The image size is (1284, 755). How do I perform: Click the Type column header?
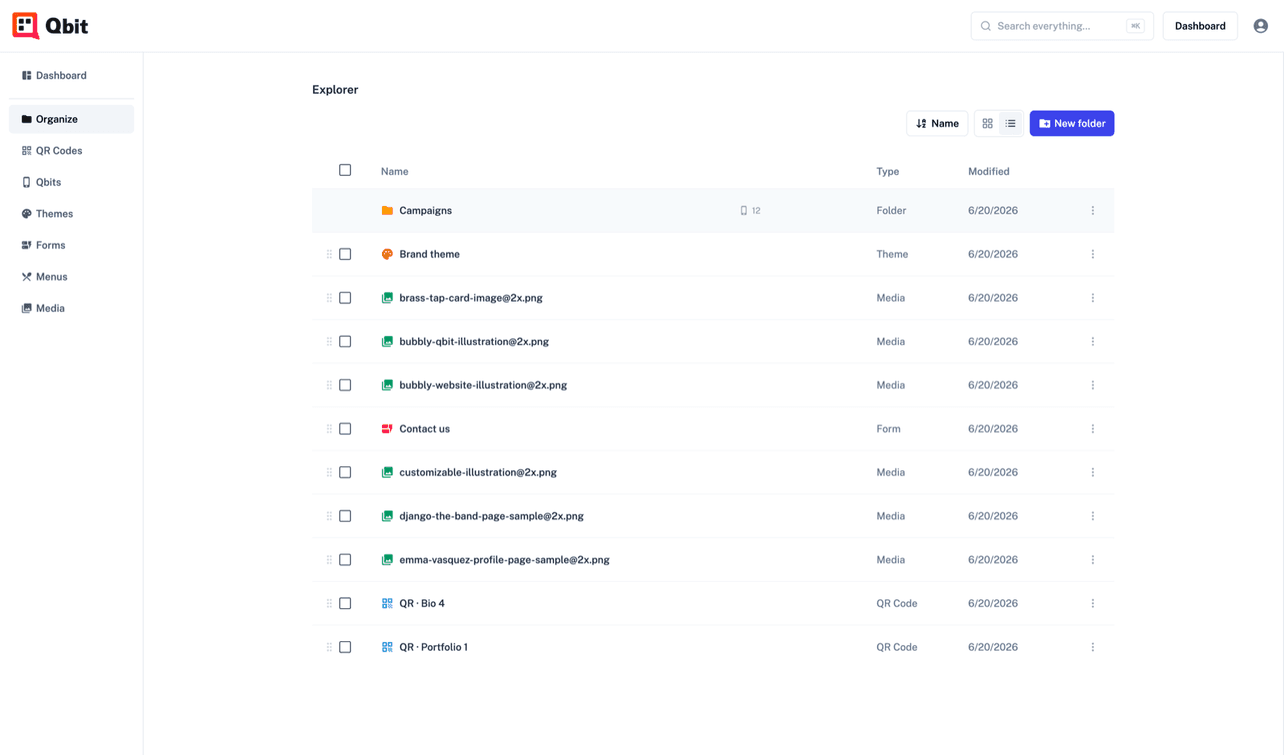click(x=887, y=172)
